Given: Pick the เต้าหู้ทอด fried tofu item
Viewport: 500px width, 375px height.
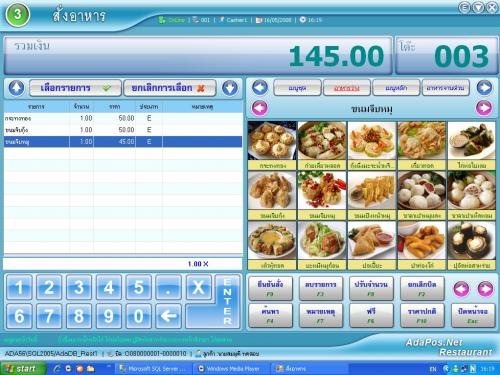Looking at the screenshot, I should tap(272, 245).
